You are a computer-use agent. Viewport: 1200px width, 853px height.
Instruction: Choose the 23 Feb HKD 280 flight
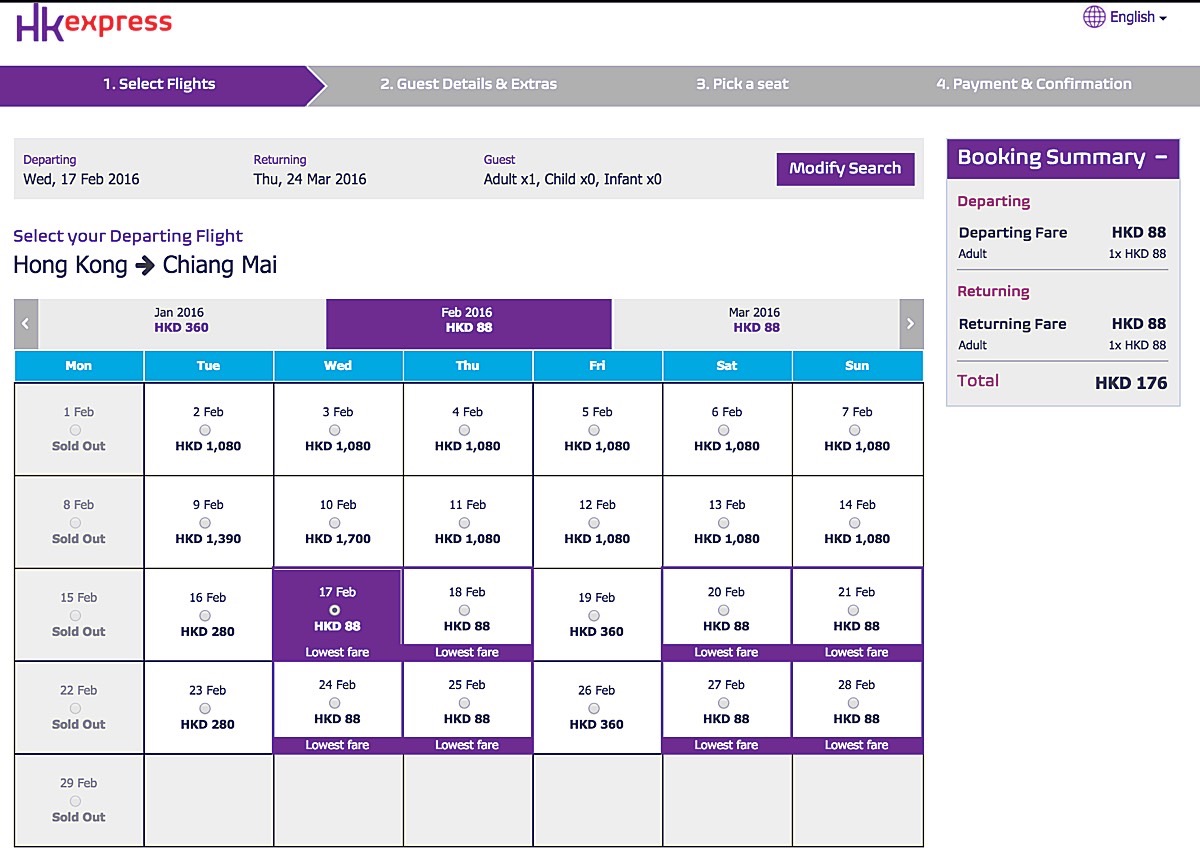(208, 707)
